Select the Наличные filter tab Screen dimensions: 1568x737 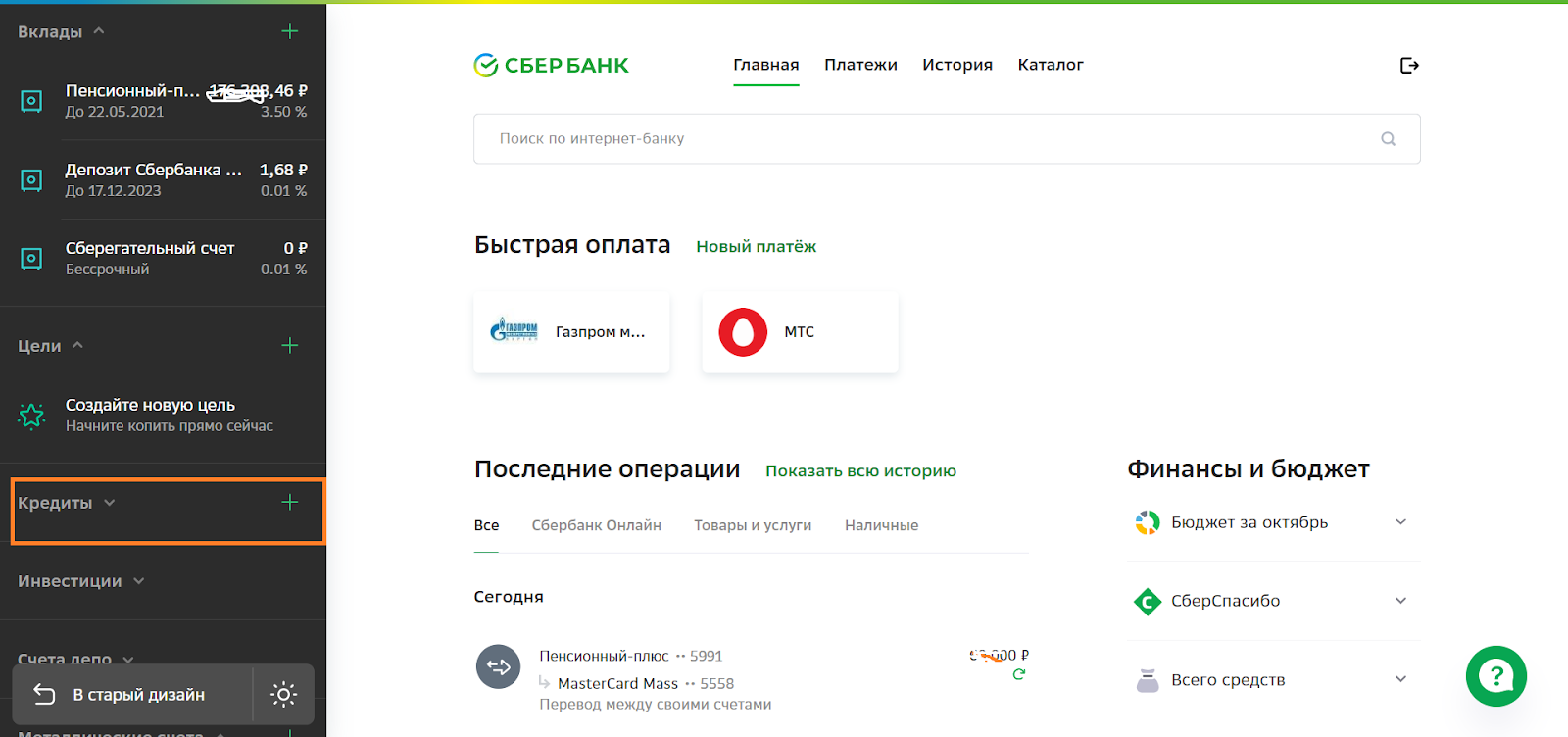pyautogui.click(x=882, y=525)
